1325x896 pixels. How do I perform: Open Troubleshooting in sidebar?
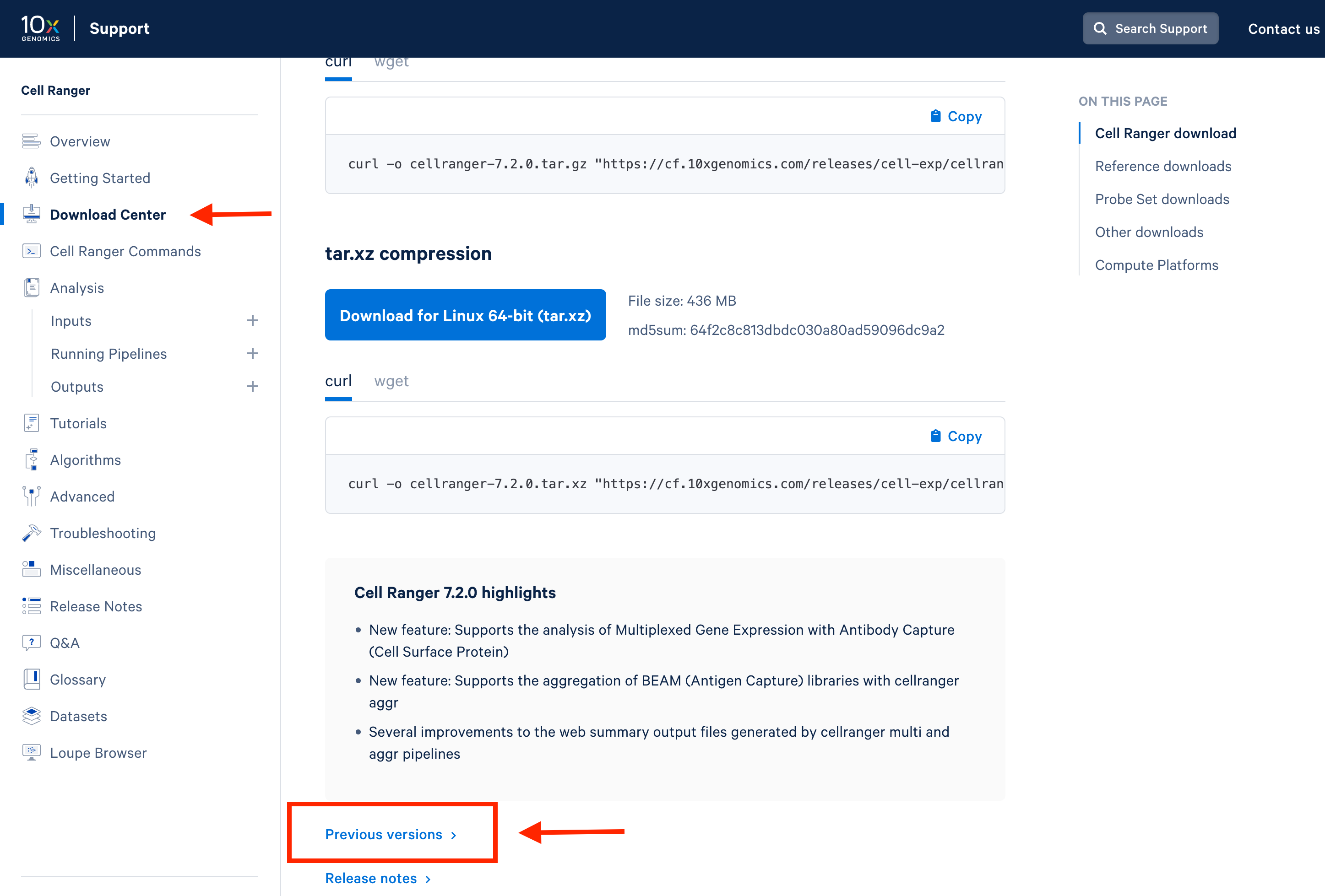(103, 533)
